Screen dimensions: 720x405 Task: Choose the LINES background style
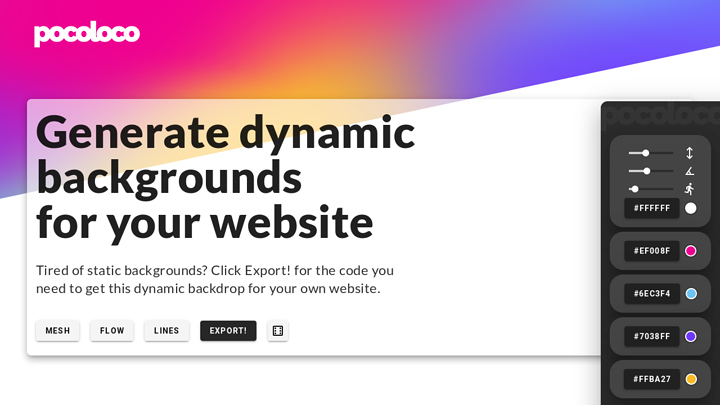(167, 331)
